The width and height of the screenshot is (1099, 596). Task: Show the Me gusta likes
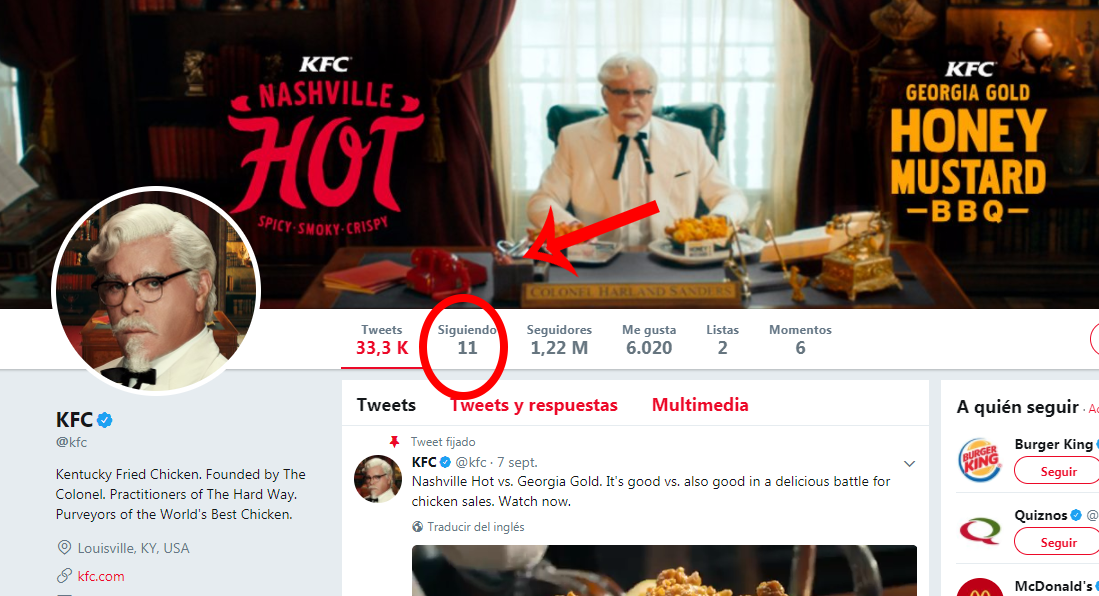point(648,339)
